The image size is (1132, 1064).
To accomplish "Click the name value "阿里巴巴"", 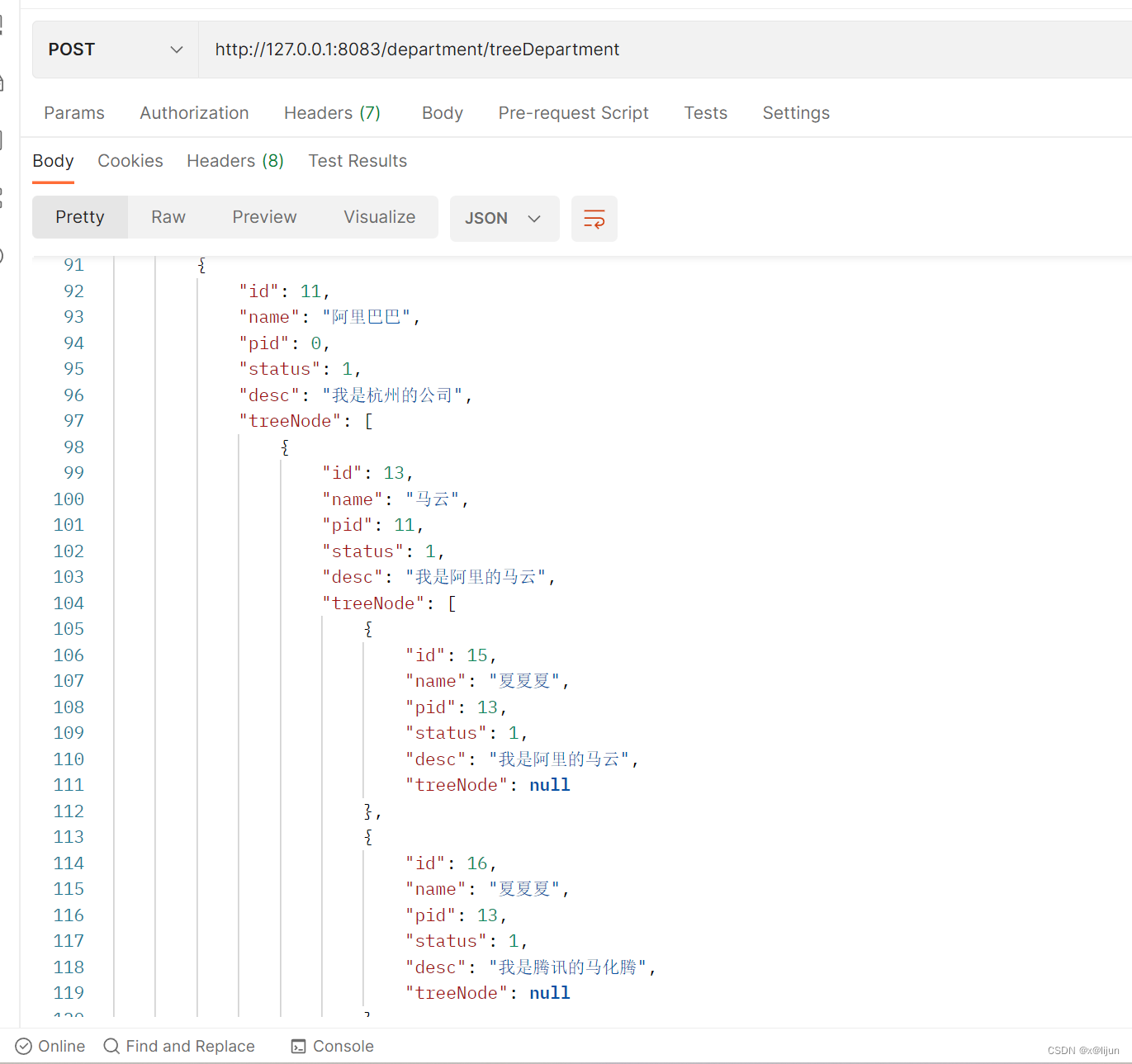I will point(367,317).
